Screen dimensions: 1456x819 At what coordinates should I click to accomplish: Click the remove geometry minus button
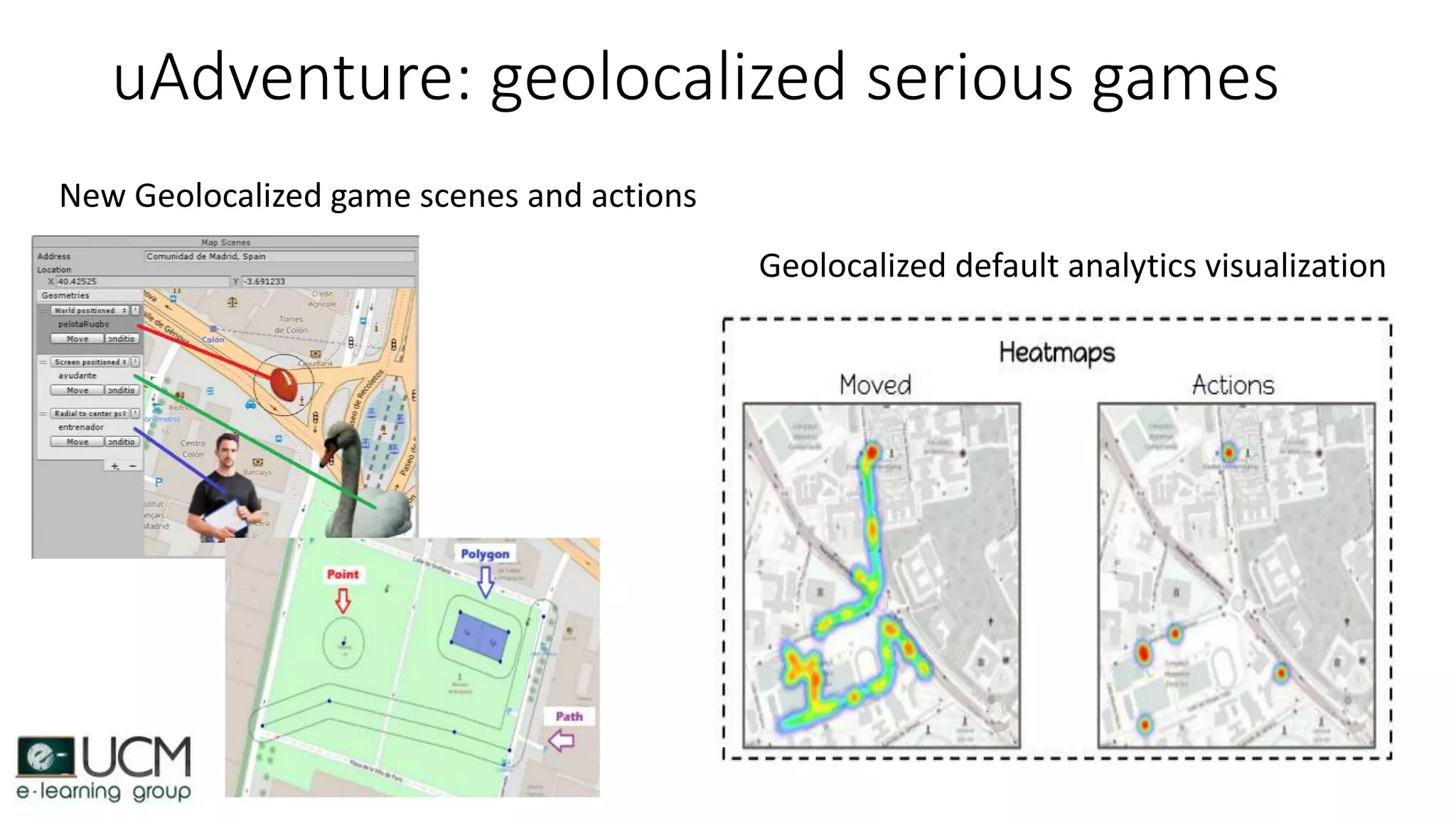(132, 466)
